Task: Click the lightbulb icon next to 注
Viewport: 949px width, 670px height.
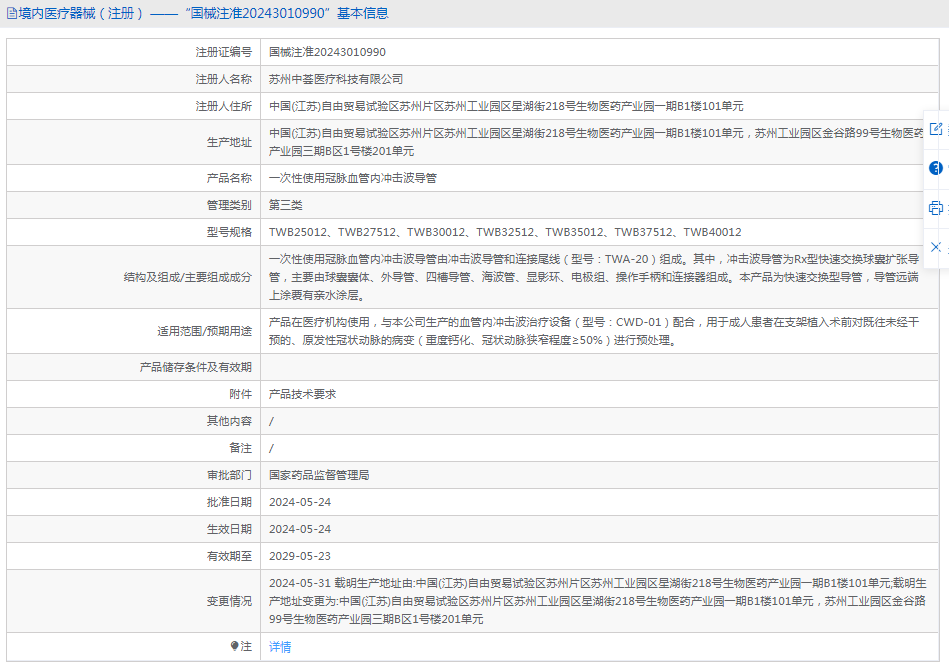Action: tap(235, 646)
